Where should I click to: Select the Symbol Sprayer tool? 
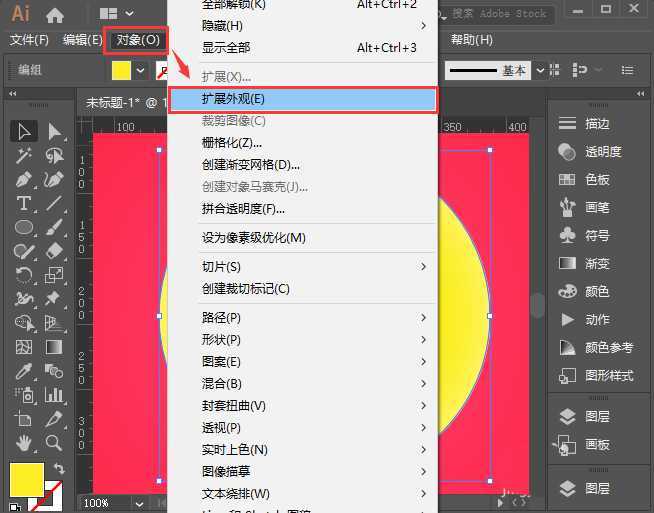click(x=24, y=395)
